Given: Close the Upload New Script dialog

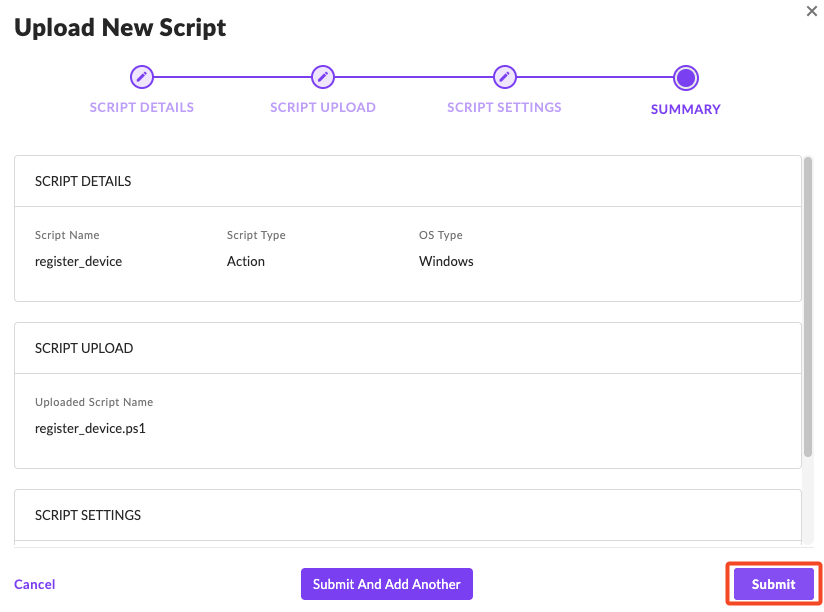Looking at the screenshot, I should tap(810, 11).
